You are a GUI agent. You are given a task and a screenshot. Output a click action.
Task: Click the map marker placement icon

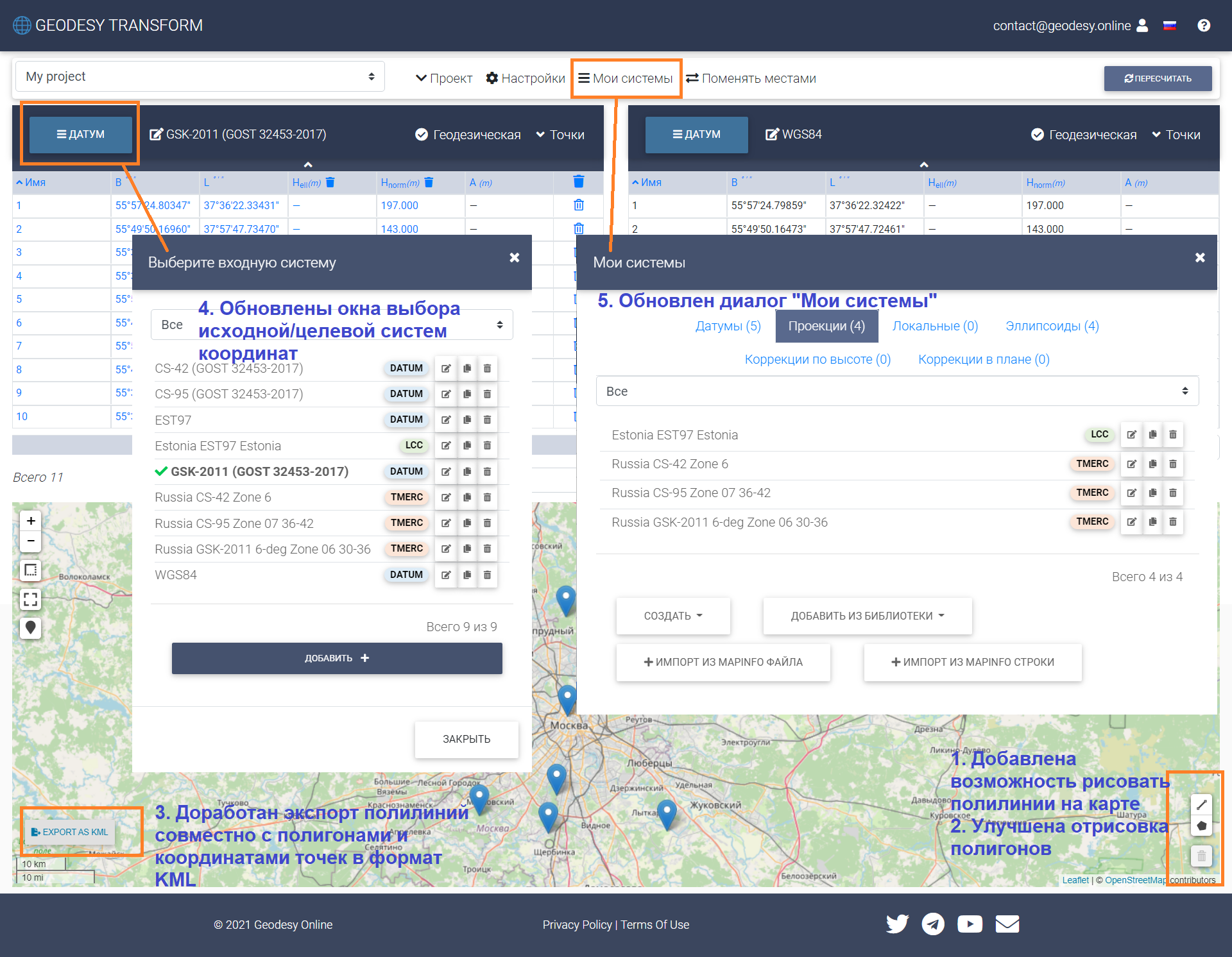point(30,627)
